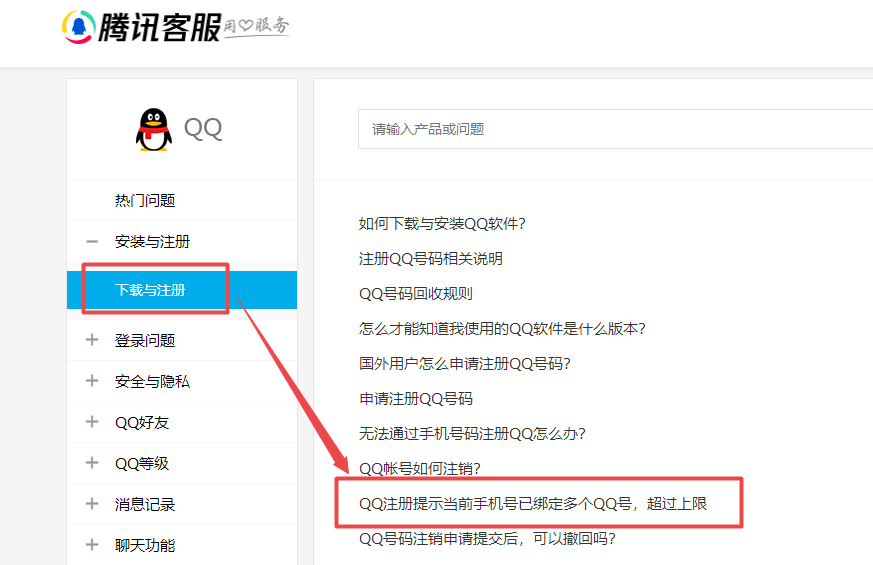
Task: Click the 用心服务 slogan beside the logo
Action: click(x=257, y=26)
